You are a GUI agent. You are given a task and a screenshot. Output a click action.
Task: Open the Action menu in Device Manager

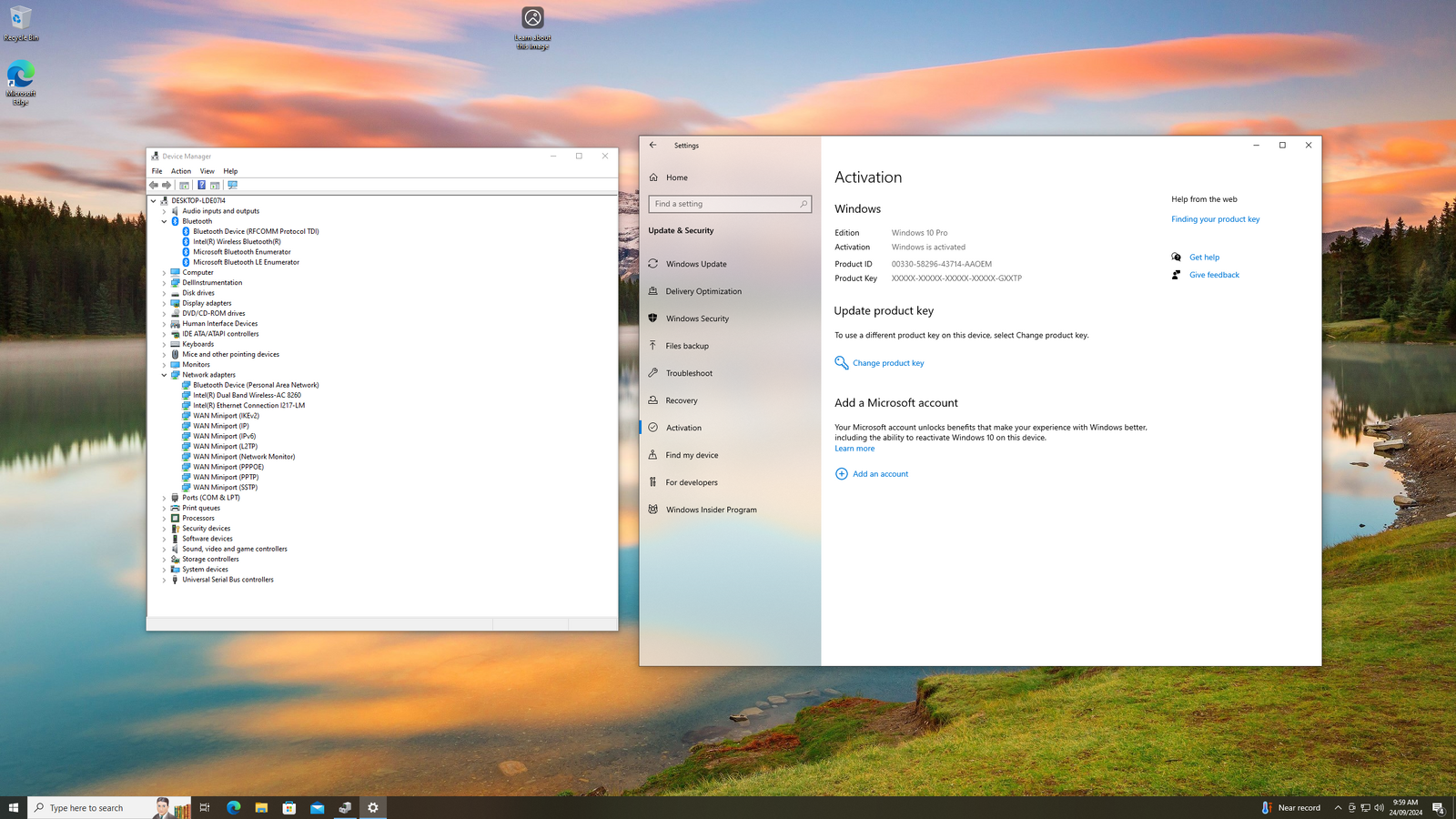[x=181, y=171]
